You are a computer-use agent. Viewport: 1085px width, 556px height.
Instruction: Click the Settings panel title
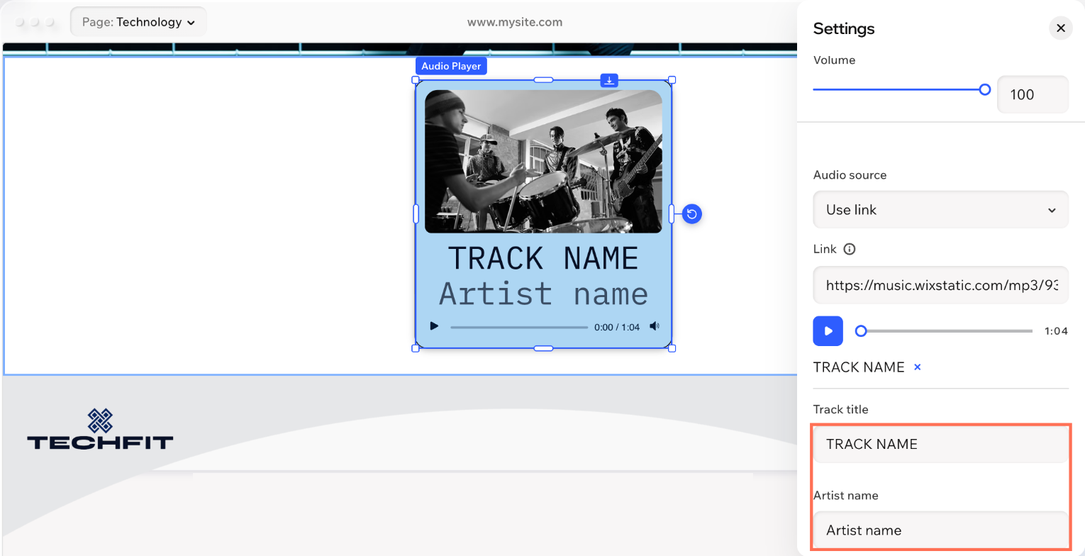pos(844,28)
